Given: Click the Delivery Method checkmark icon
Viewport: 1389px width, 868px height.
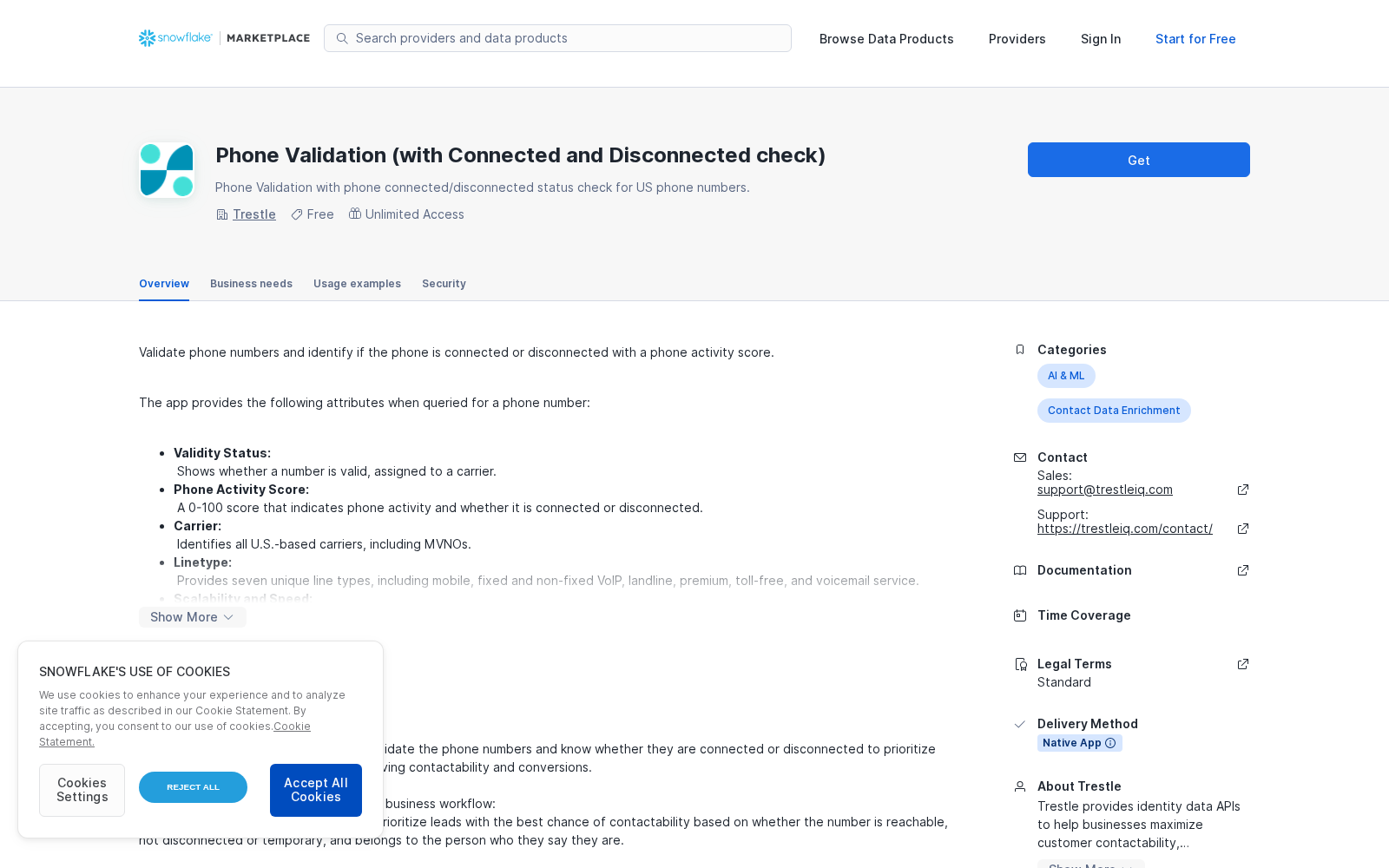Looking at the screenshot, I should [x=1020, y=724].
